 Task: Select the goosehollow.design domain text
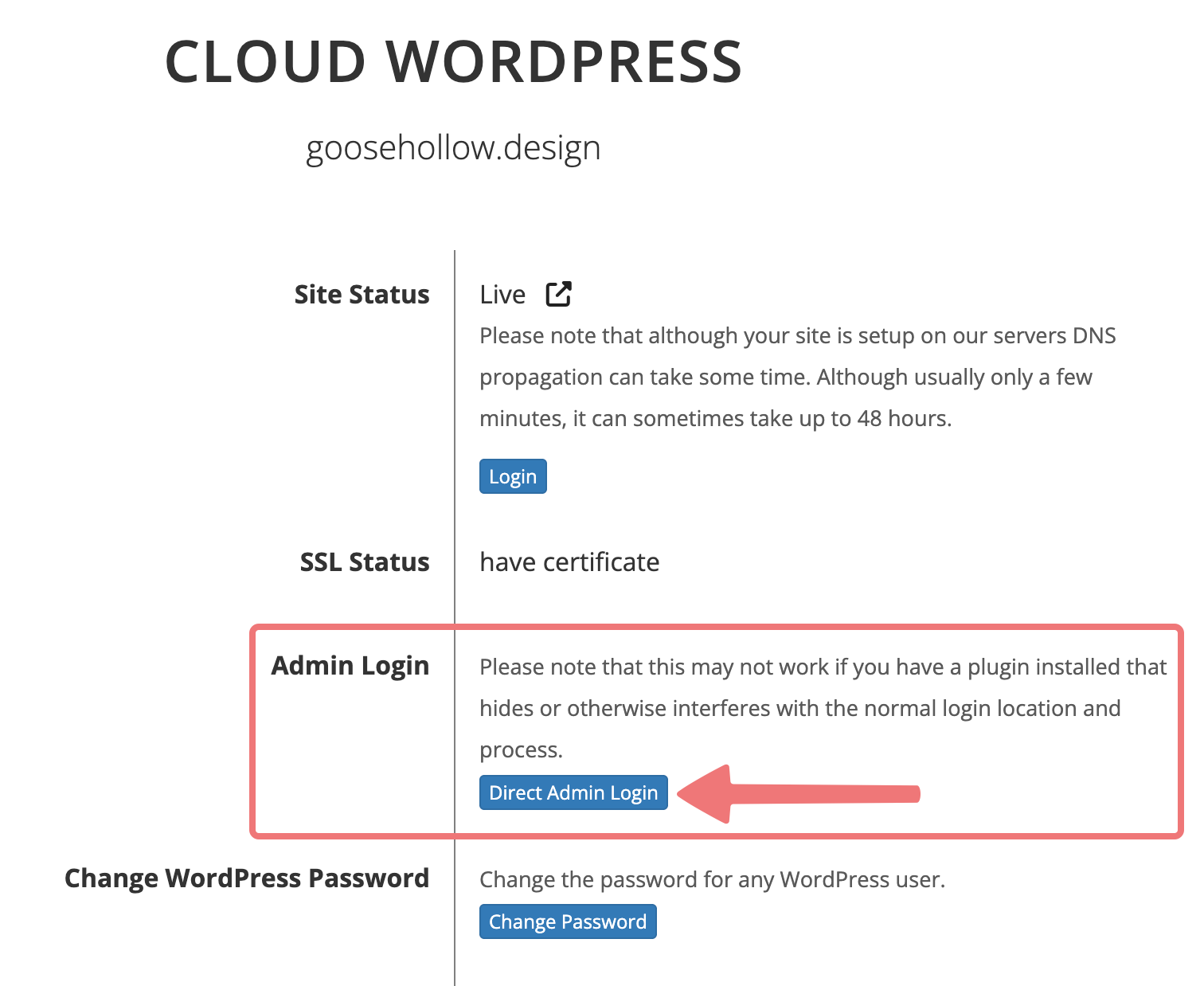[x=453, y=149]
